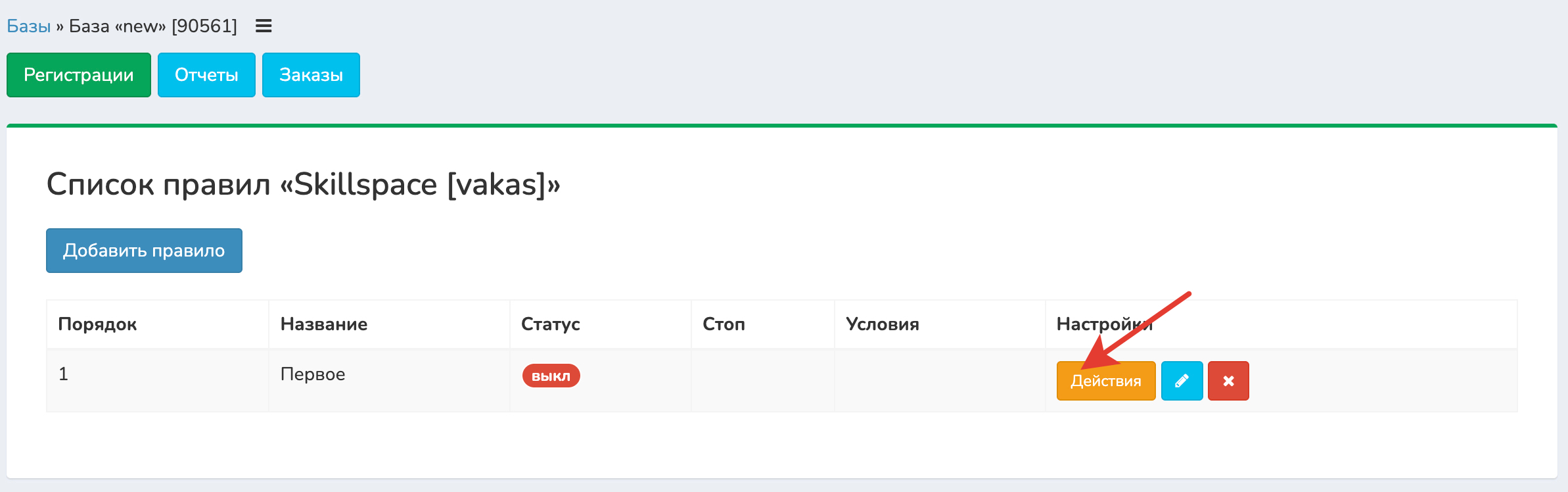Image resolution: width=1568 pixels, height=492 pixels.
Task: Click the Порядок column header
Action: coord(97,324)
